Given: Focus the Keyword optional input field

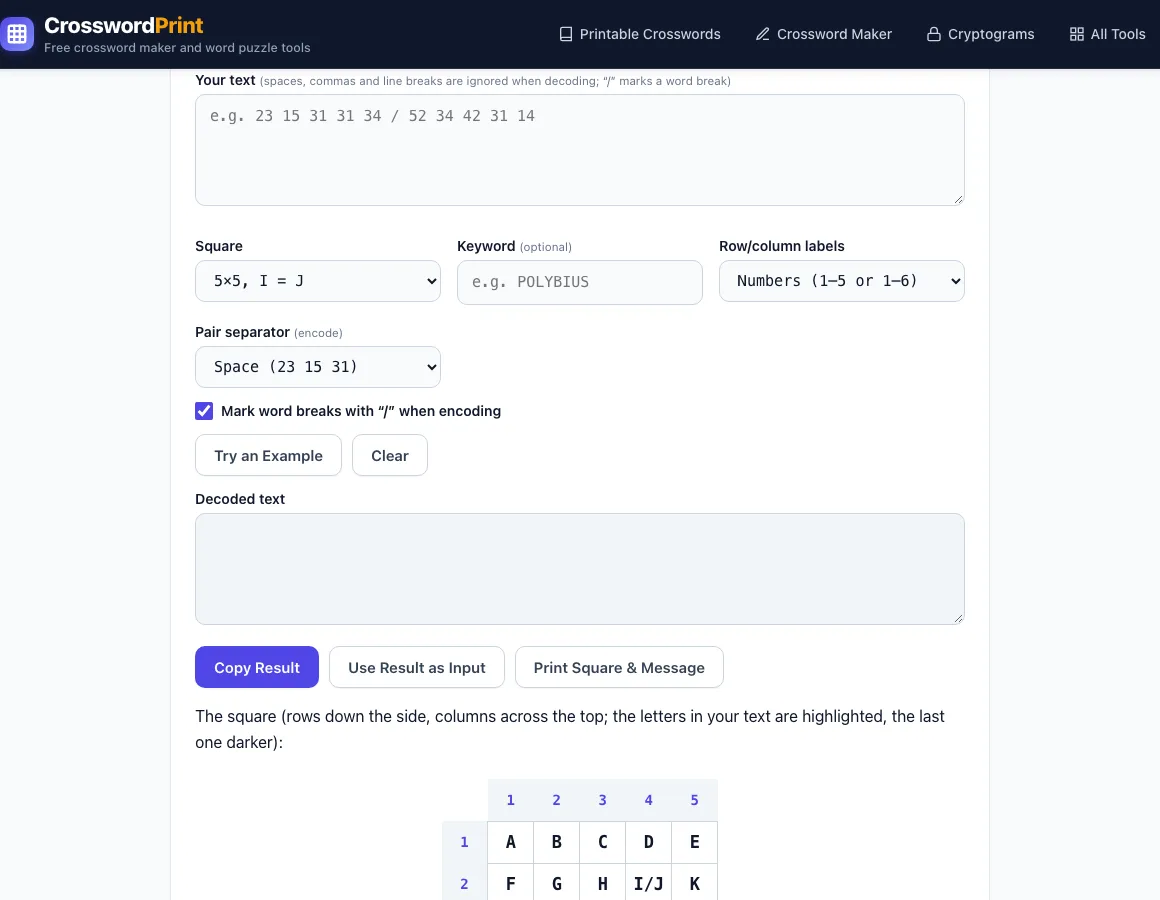Looking at the screenshot, I should (x=580, y=282).
